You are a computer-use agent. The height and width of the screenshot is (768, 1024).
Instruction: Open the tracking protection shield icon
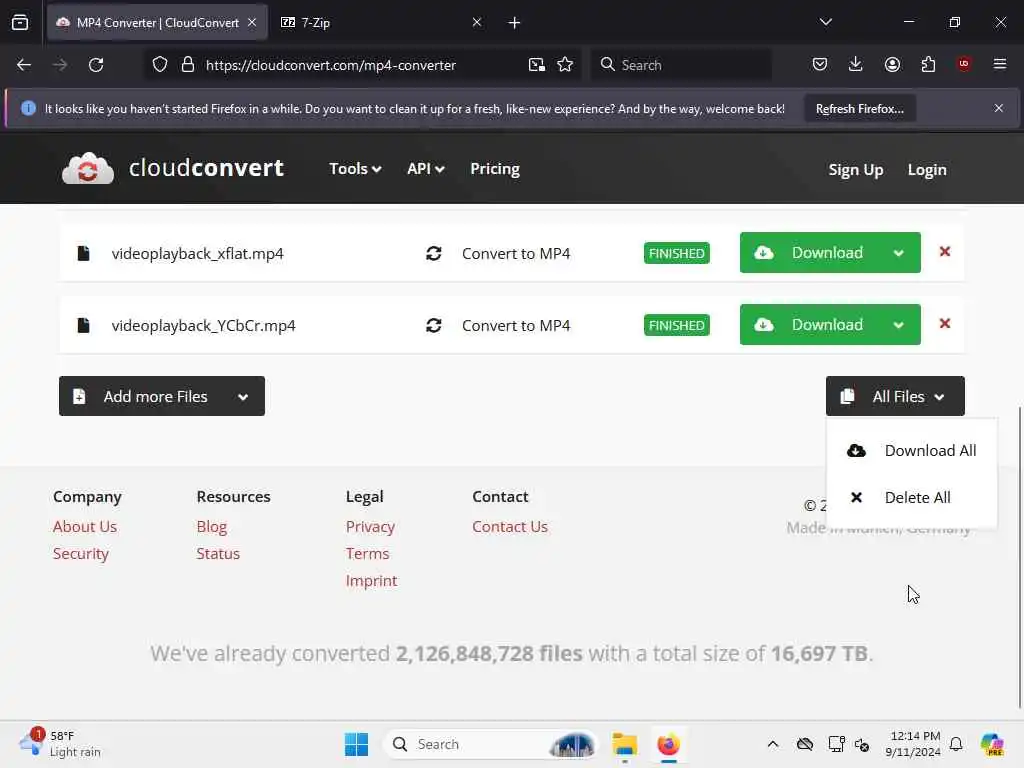[160, 65]
